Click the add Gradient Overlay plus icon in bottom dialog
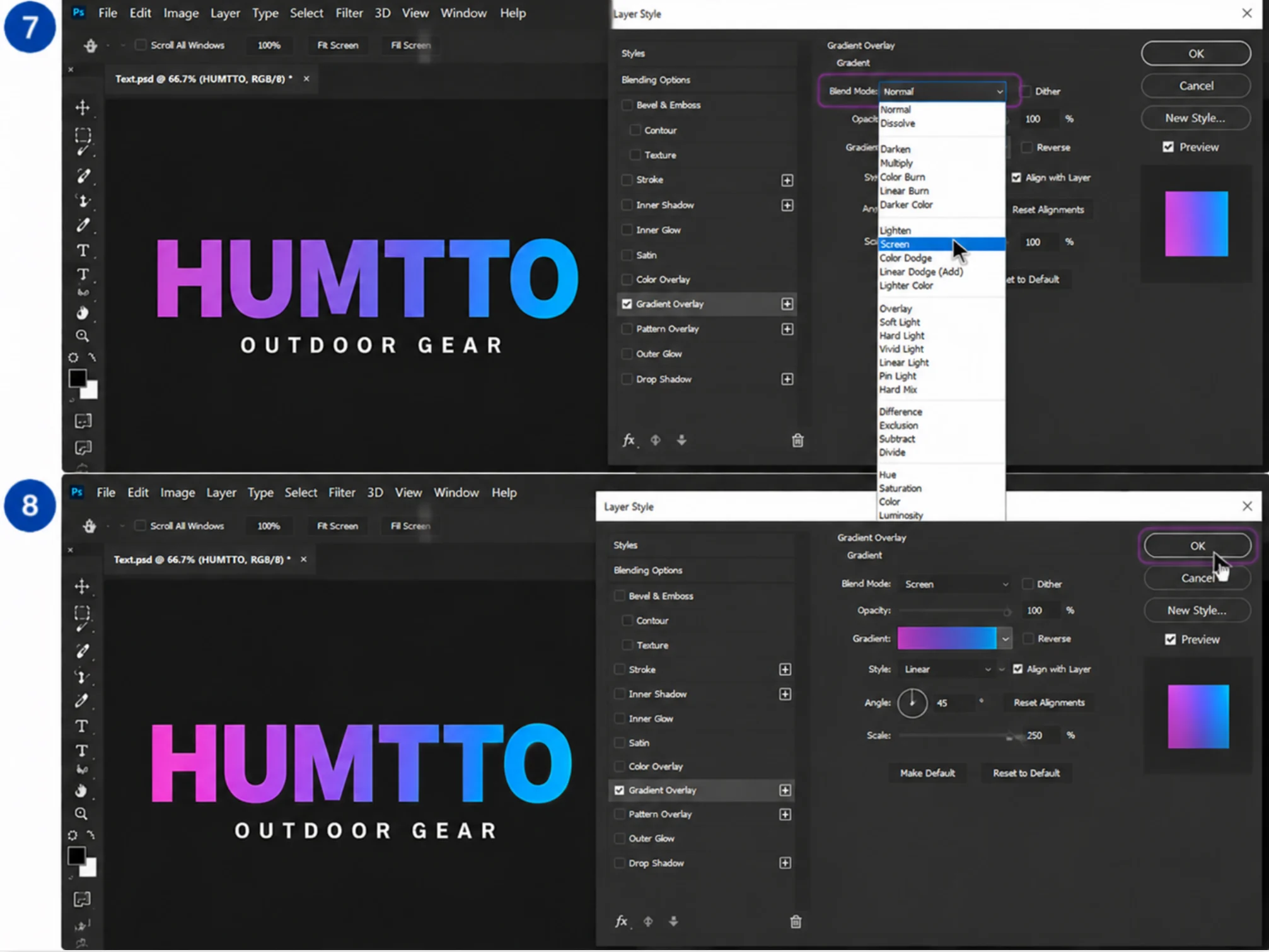This screenshot has width=1269, height=952. (x=785, y=790)
